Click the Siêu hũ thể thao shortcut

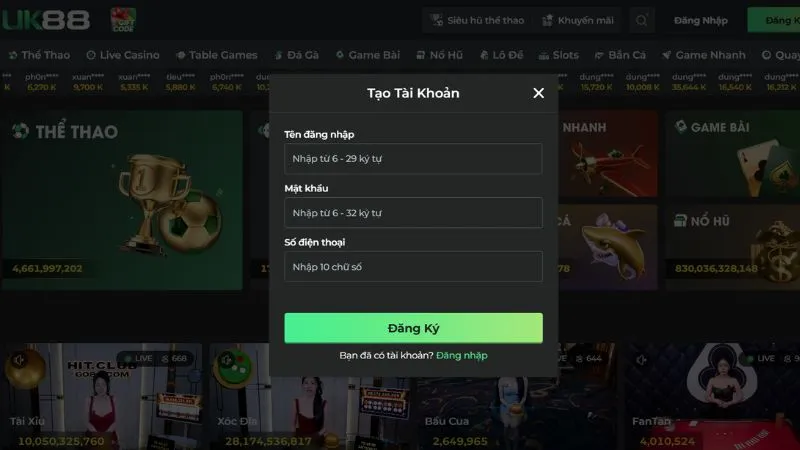click(478, 20)
